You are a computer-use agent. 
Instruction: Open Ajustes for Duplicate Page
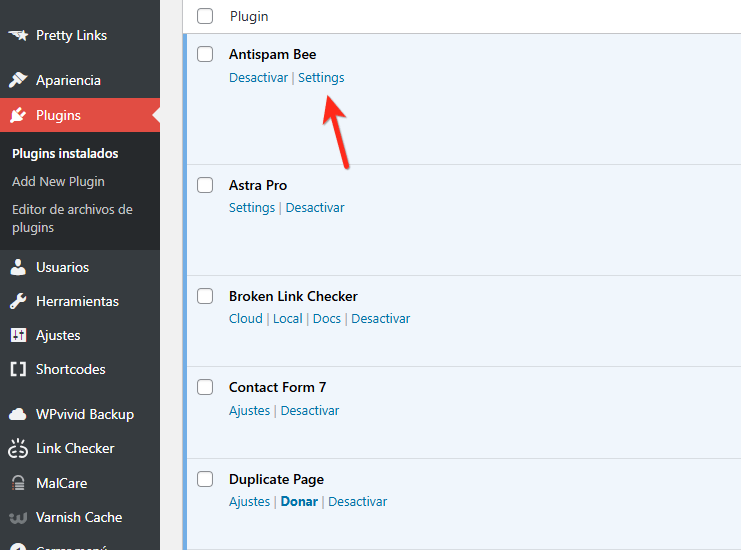pos(250,501)
